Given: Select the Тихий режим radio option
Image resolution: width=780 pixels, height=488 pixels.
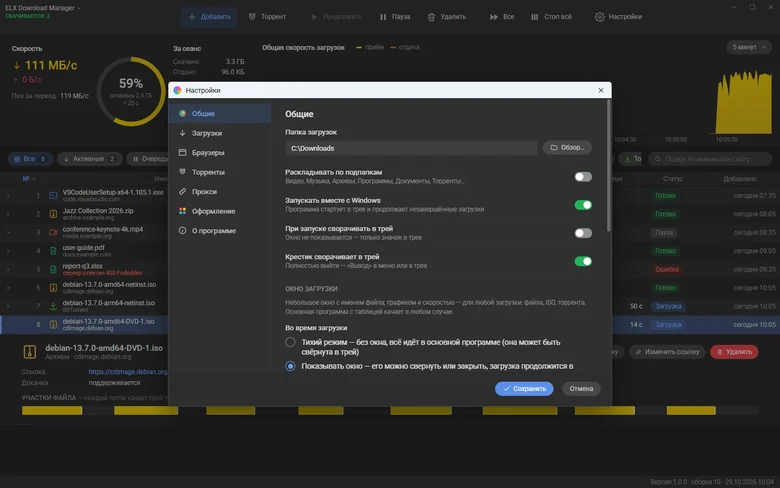Looking at the screenshot, I should click(x=290, y=342).
